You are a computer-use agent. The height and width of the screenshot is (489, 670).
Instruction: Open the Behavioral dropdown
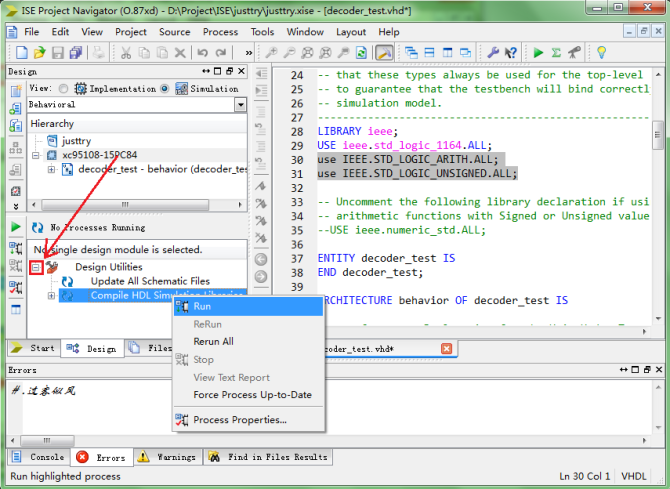(241, 104)
